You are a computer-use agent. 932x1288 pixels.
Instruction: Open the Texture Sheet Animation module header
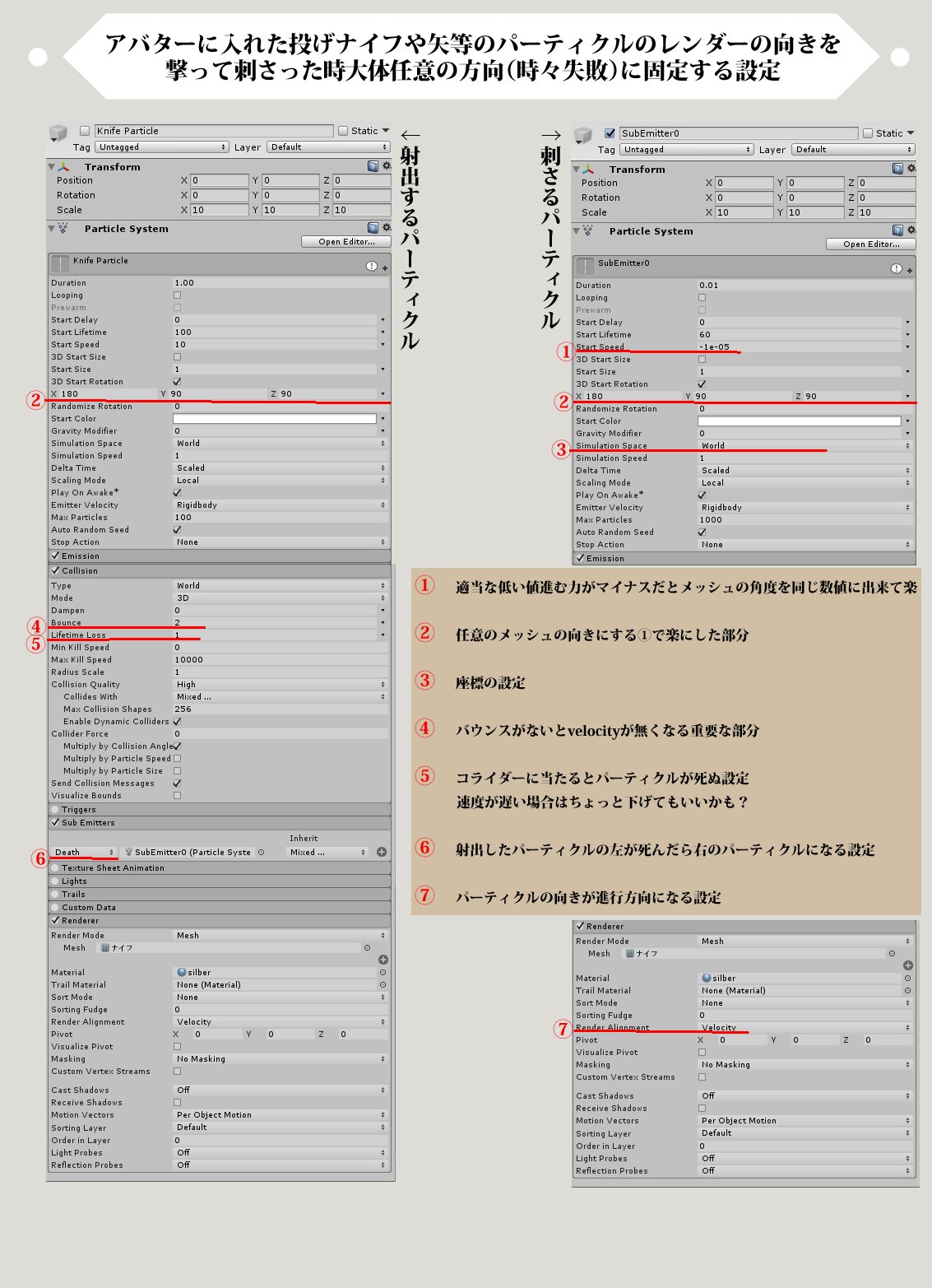pos(219,867)
